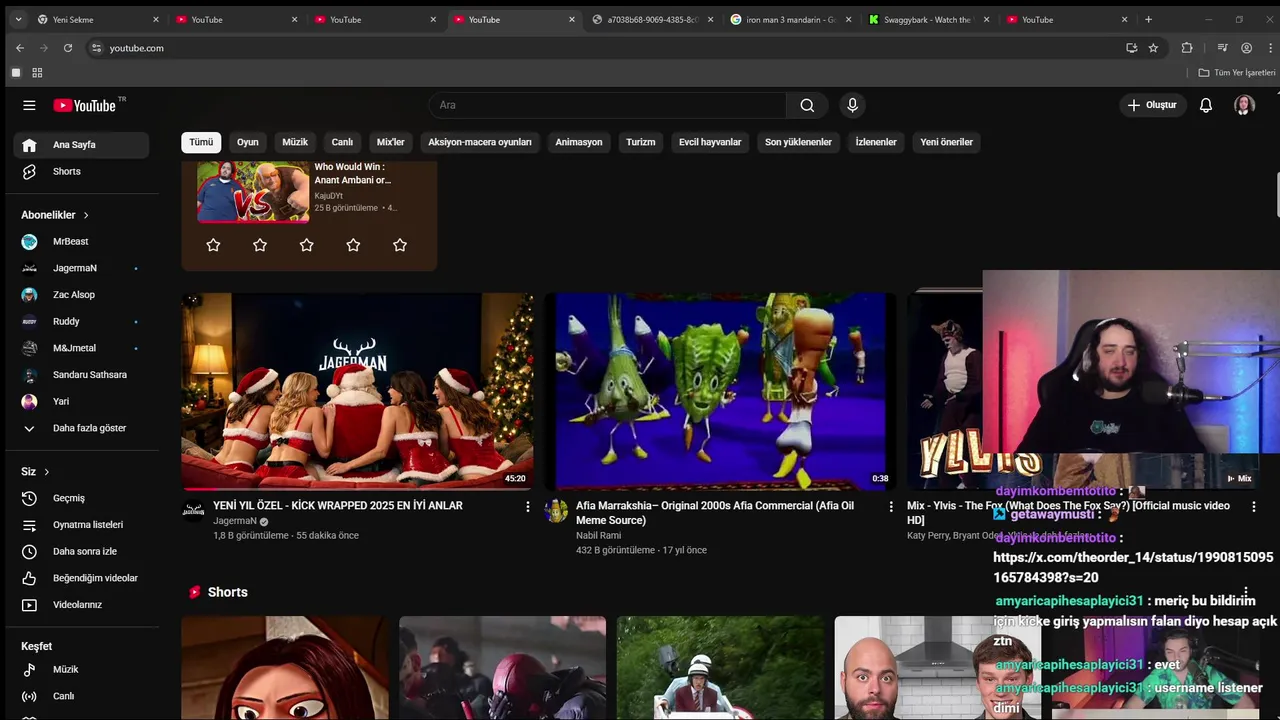Bookmark this page with star icon

coord(1153,48)
